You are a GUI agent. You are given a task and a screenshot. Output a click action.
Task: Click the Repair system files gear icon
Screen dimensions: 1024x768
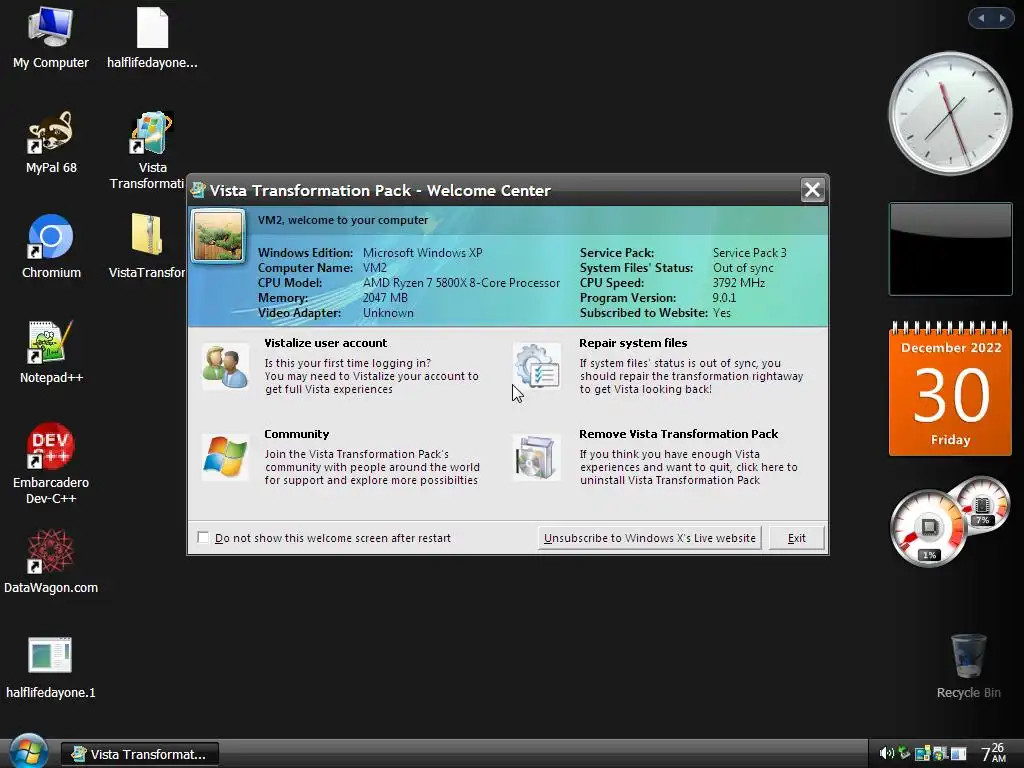tap(536, 366)
